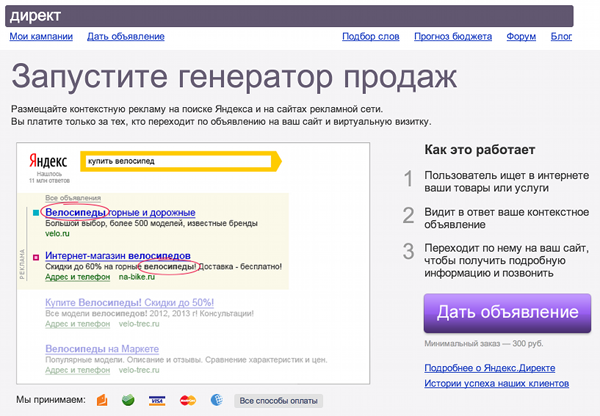
Task: Click Адрес и телефон next to na-bike.ru
Action: pos(77,277)
